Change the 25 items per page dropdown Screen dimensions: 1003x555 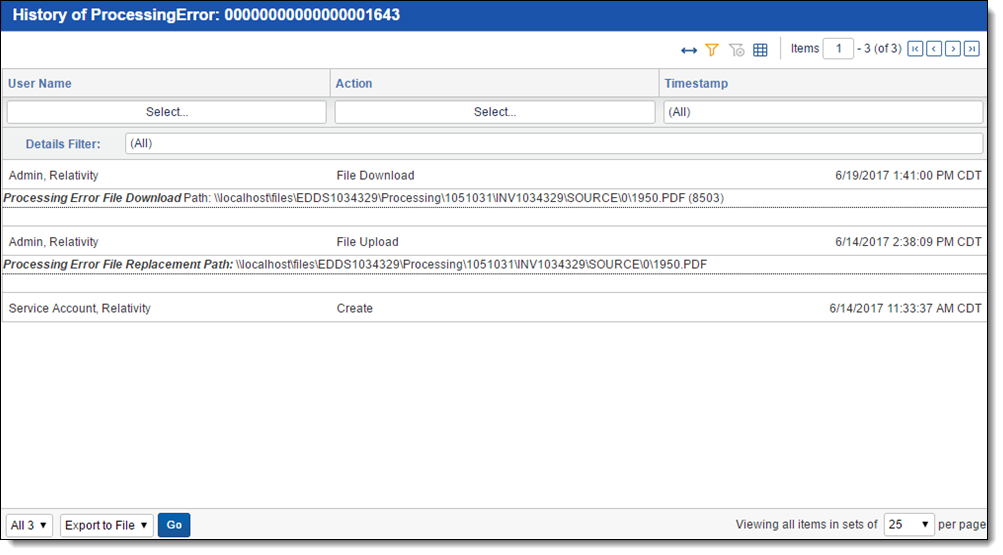909,525
